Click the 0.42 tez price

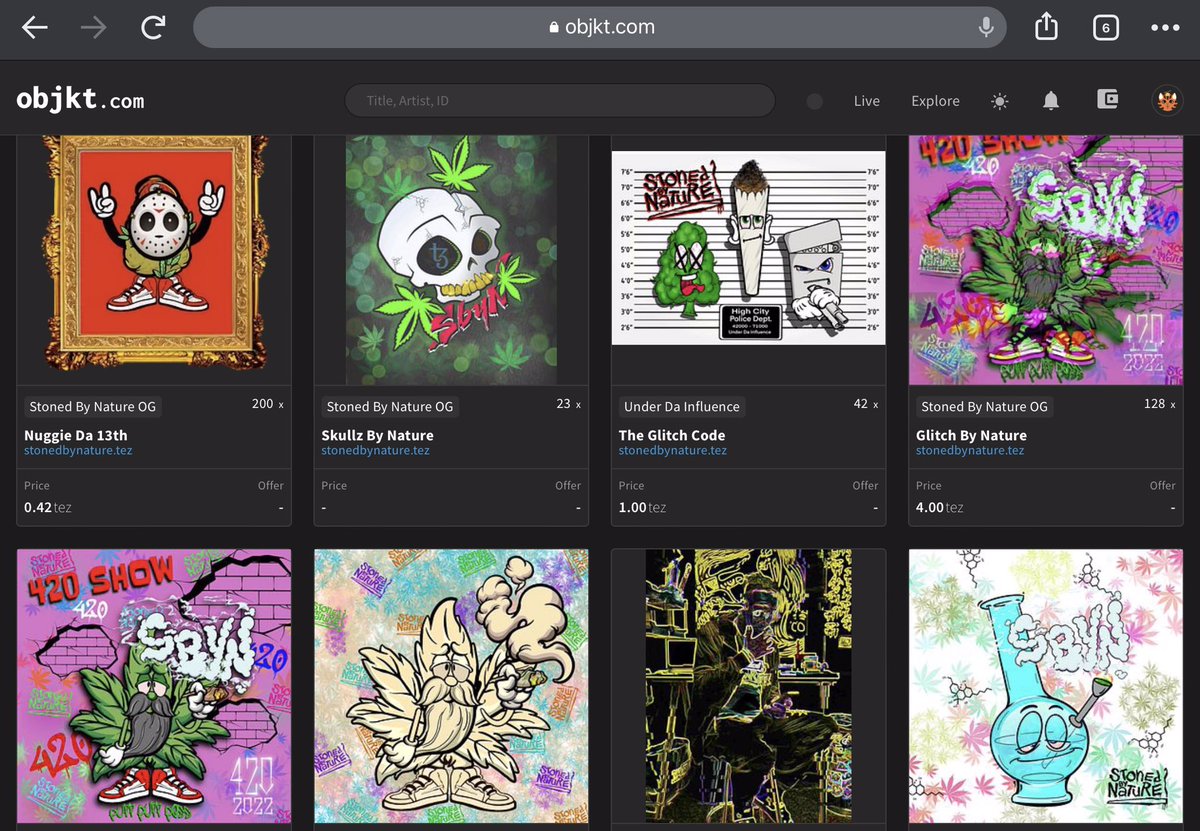tap(48, 508)
